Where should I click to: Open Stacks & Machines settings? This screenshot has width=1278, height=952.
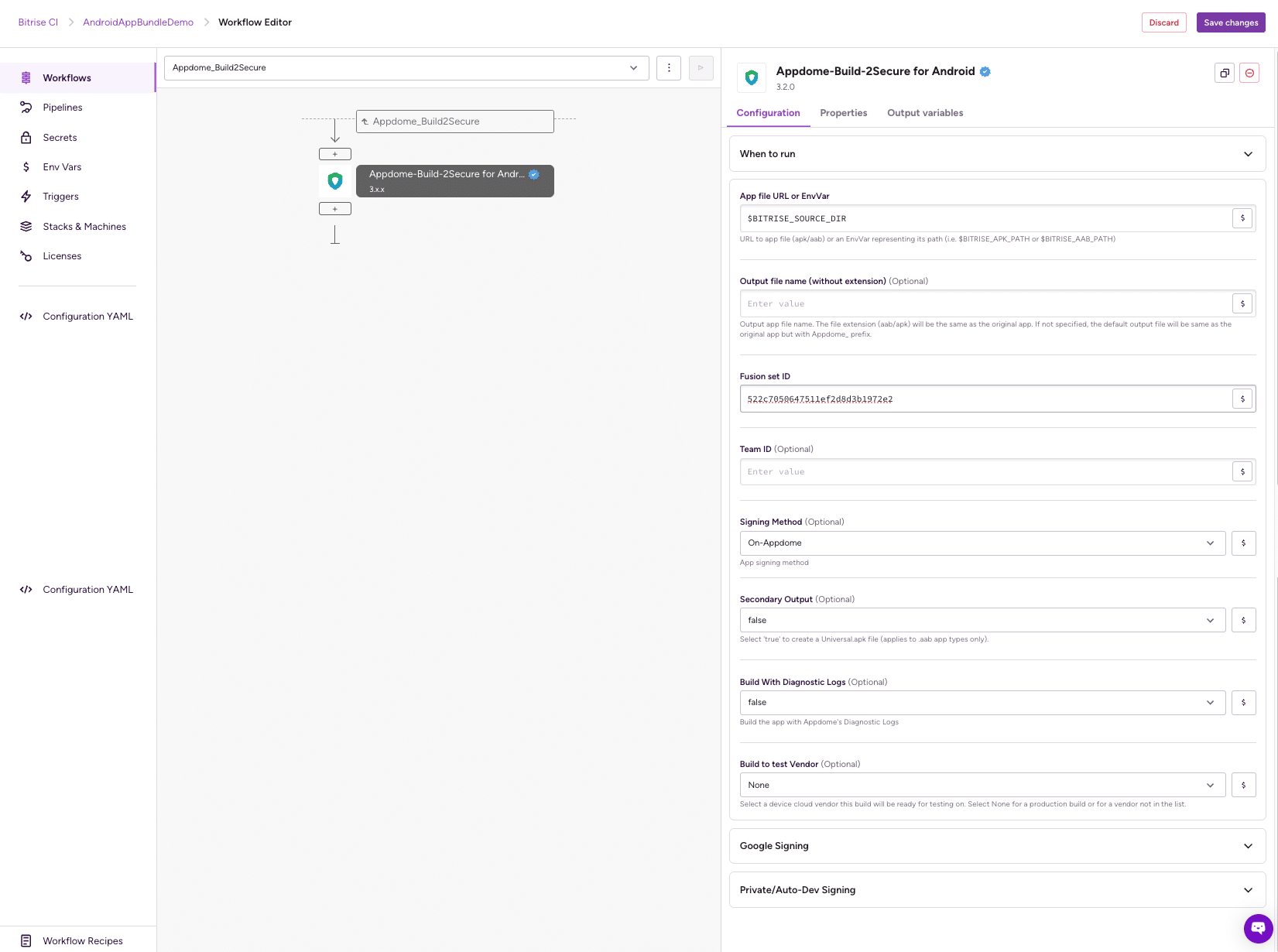(84, 226)
